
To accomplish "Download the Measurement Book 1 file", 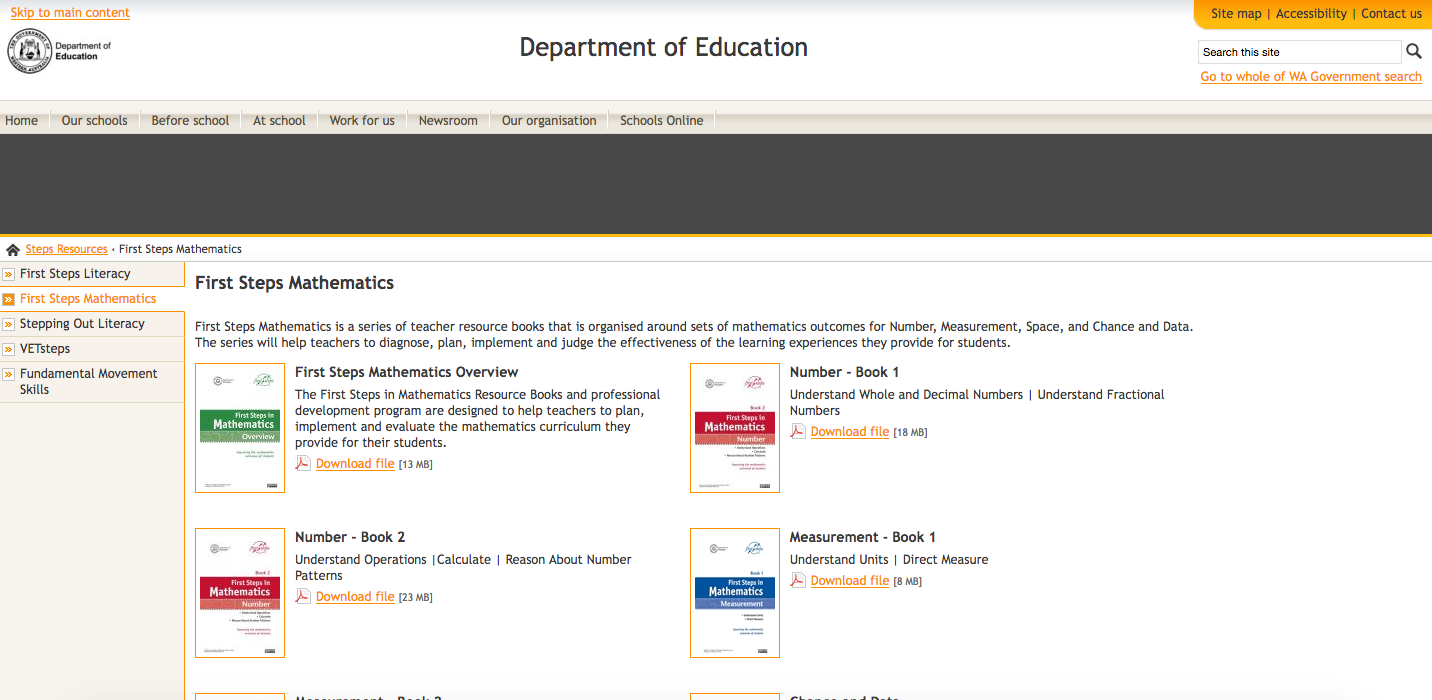I will 850,581.
